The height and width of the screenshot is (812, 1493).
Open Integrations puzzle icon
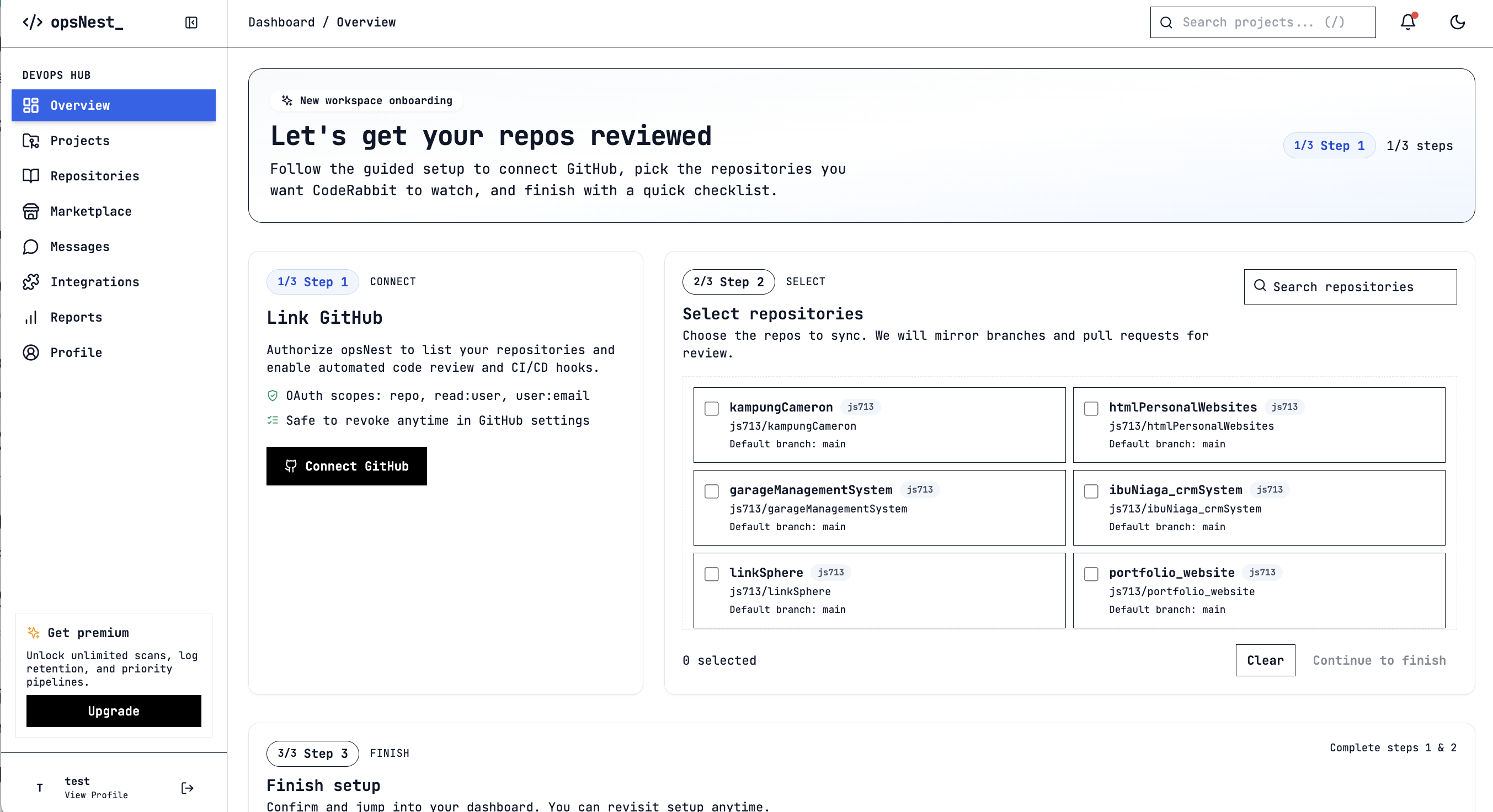click(31, 282)
